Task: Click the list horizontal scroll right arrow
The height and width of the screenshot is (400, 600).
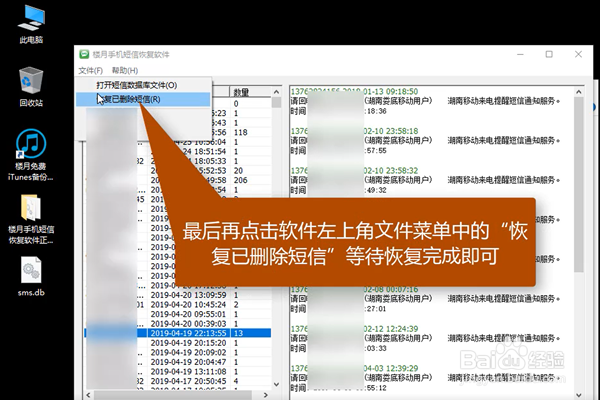Action: click(266, 395)
